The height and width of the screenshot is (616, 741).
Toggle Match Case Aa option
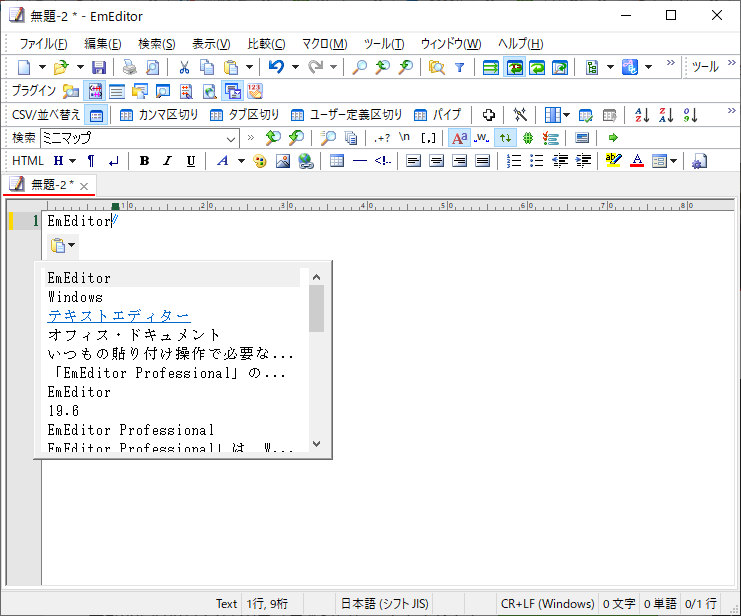459,138
